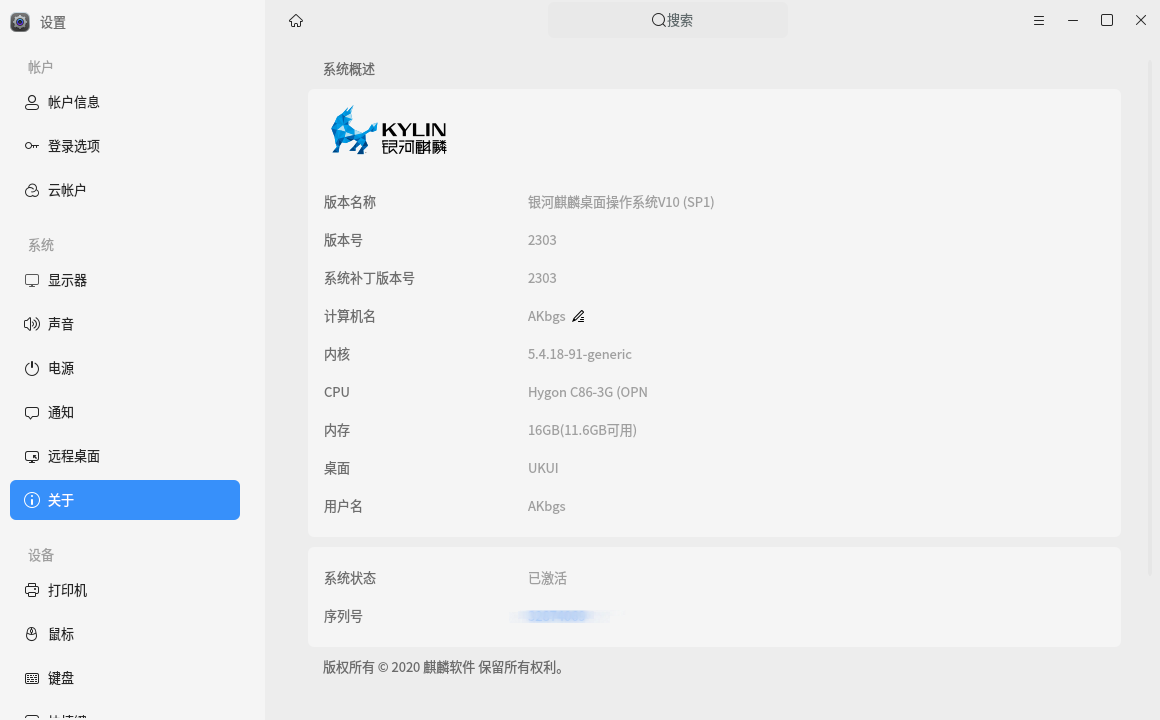Screen dimensions: 1160x720
Task: Open the hamburger menu icon
Action: coord(1039,21)
